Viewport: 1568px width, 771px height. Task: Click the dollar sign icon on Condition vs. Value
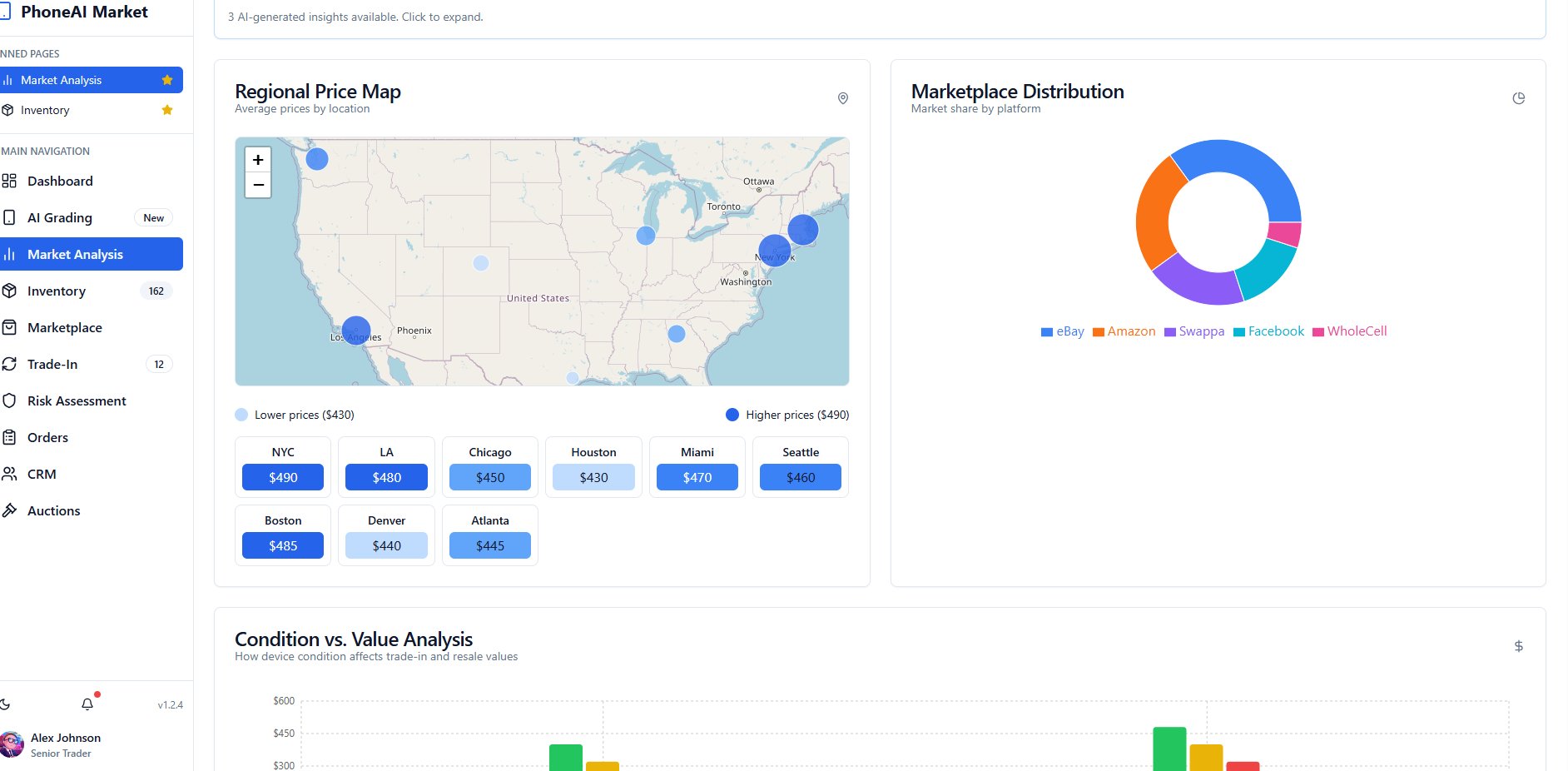coord(1519,646)
